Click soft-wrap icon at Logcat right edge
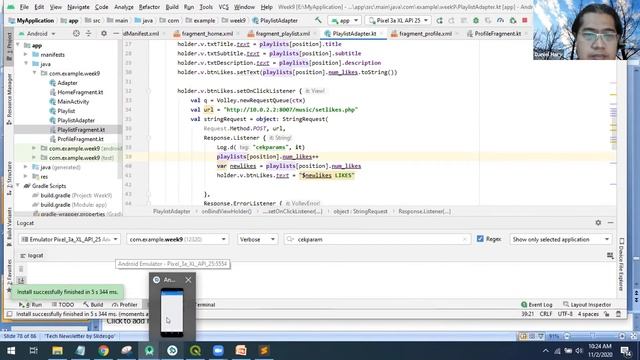This screenshot has height=360, width=640. pos(610,256)
